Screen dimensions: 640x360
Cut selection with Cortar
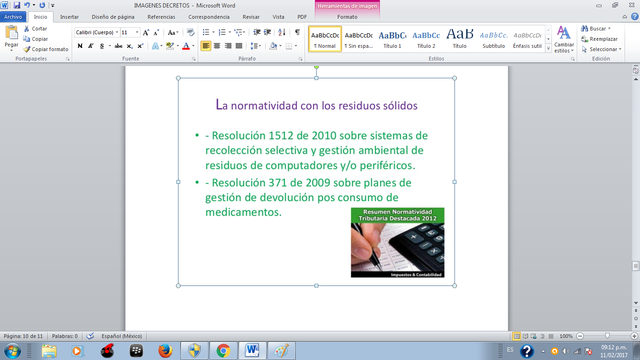pos(36,29)
